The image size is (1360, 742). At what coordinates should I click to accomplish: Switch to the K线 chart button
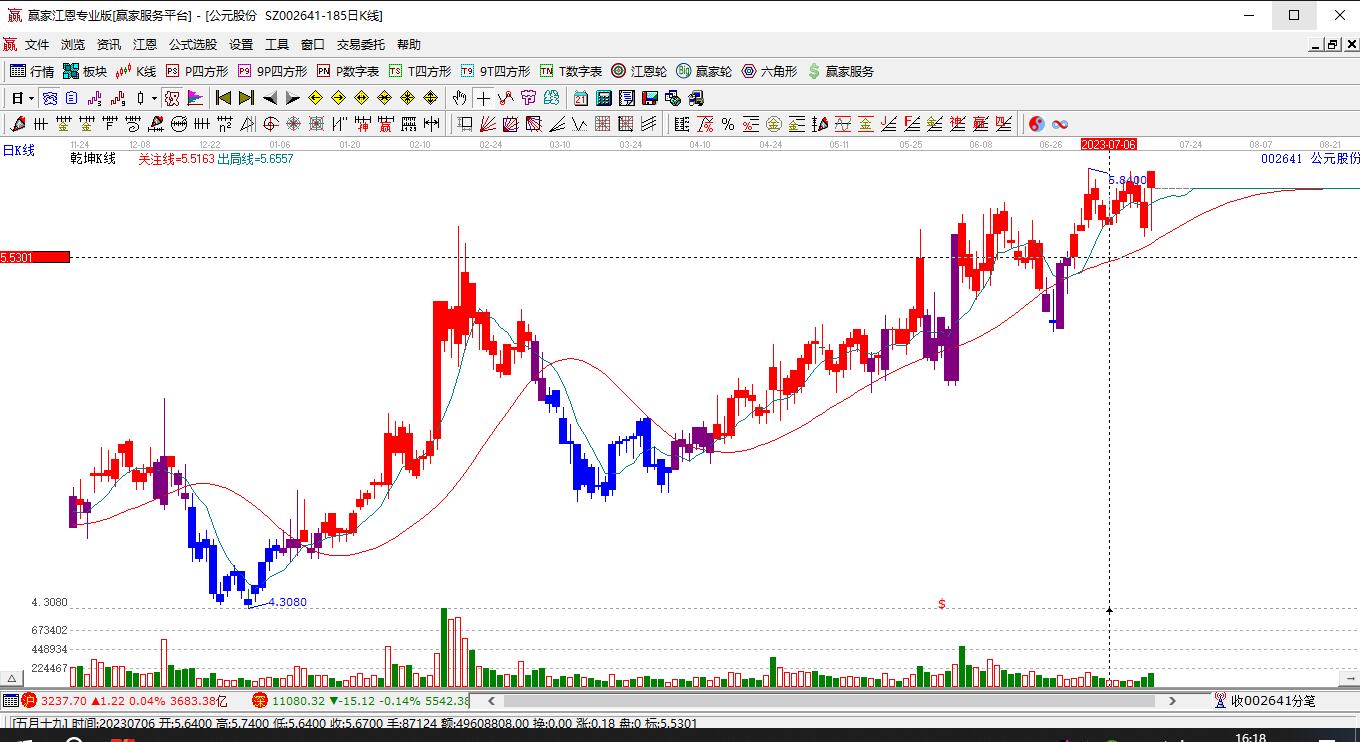[136, 71]
